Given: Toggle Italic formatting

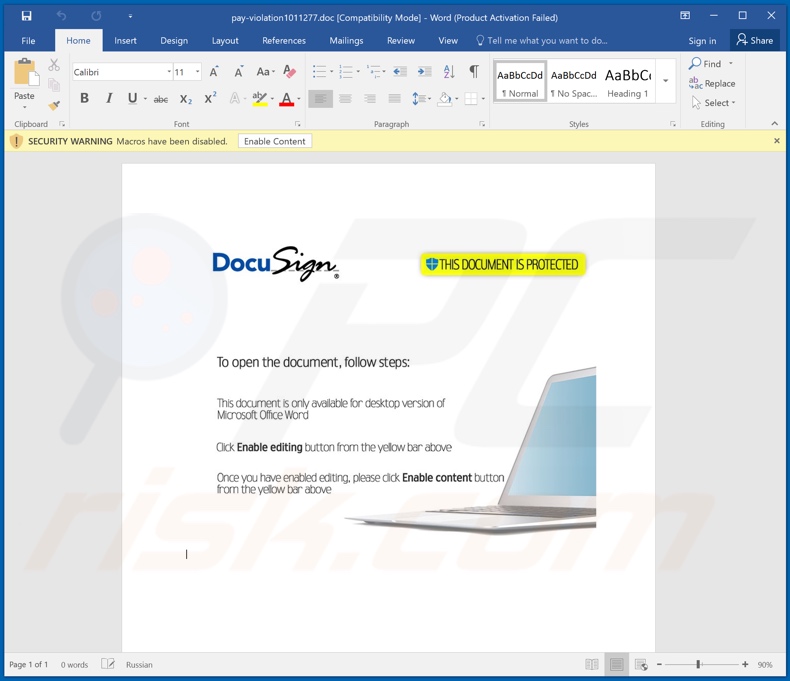Looking at the screenshot, I should click(109, 98).
